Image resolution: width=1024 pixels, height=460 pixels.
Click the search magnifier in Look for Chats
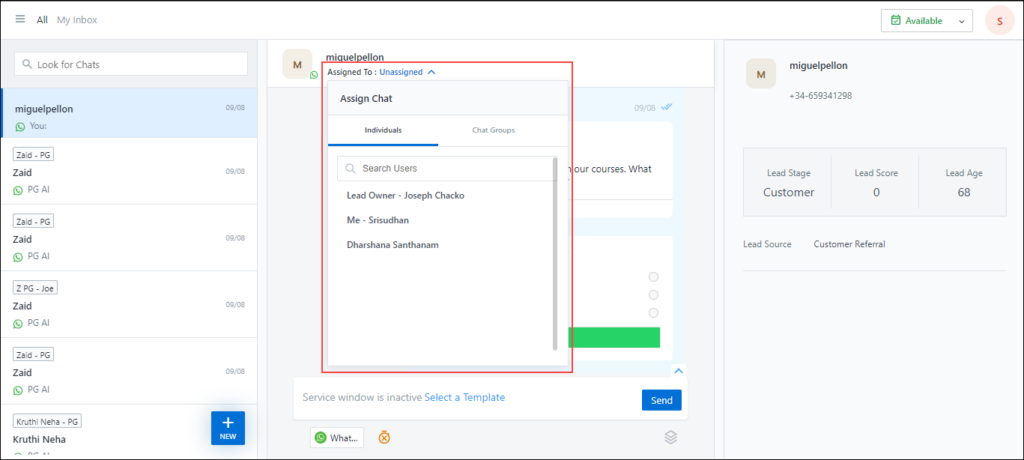coord(26,64)
